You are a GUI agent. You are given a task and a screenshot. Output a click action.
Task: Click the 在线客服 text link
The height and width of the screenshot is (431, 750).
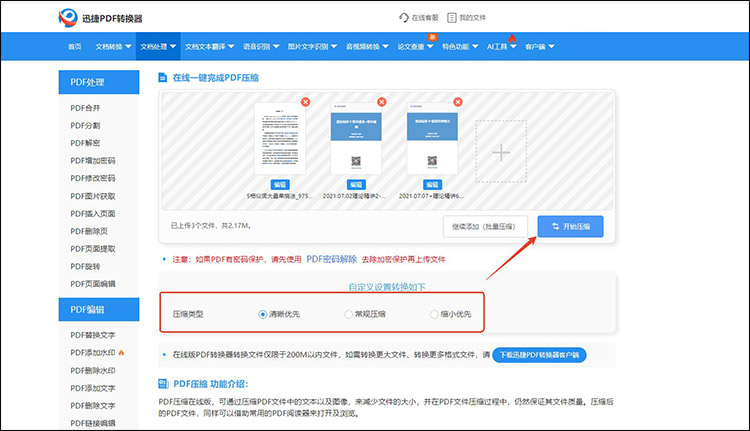pyautogui.click(x=425, y=18)
